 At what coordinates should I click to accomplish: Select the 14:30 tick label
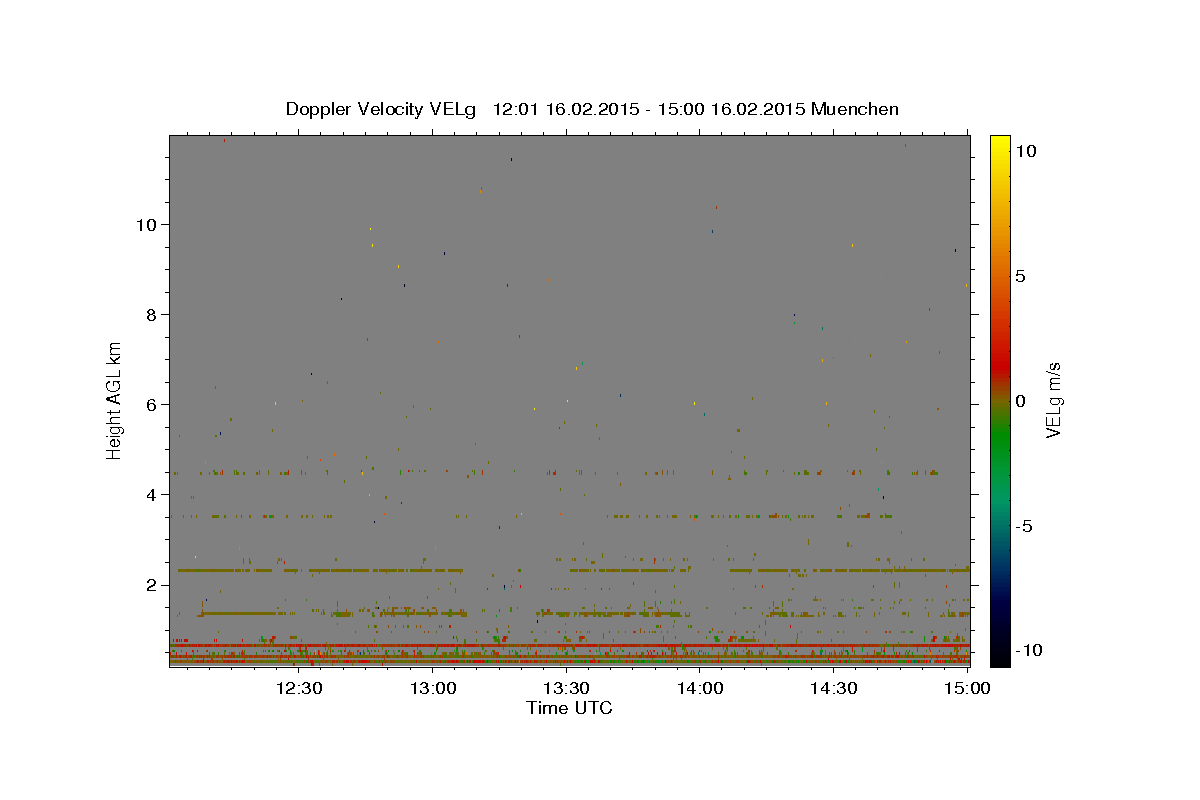834,688
